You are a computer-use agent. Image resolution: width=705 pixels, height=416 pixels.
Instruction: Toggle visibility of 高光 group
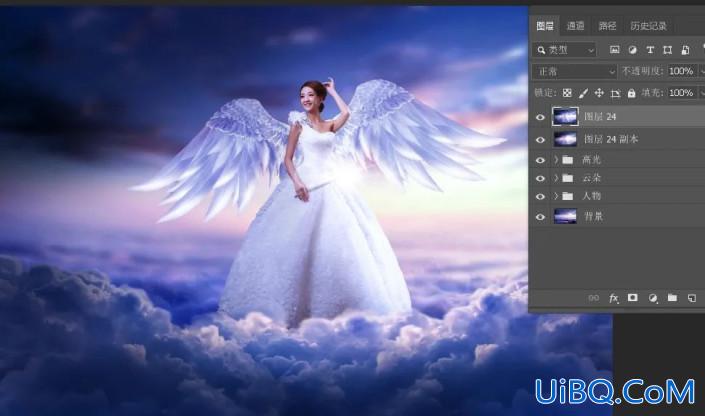[540, 160]
